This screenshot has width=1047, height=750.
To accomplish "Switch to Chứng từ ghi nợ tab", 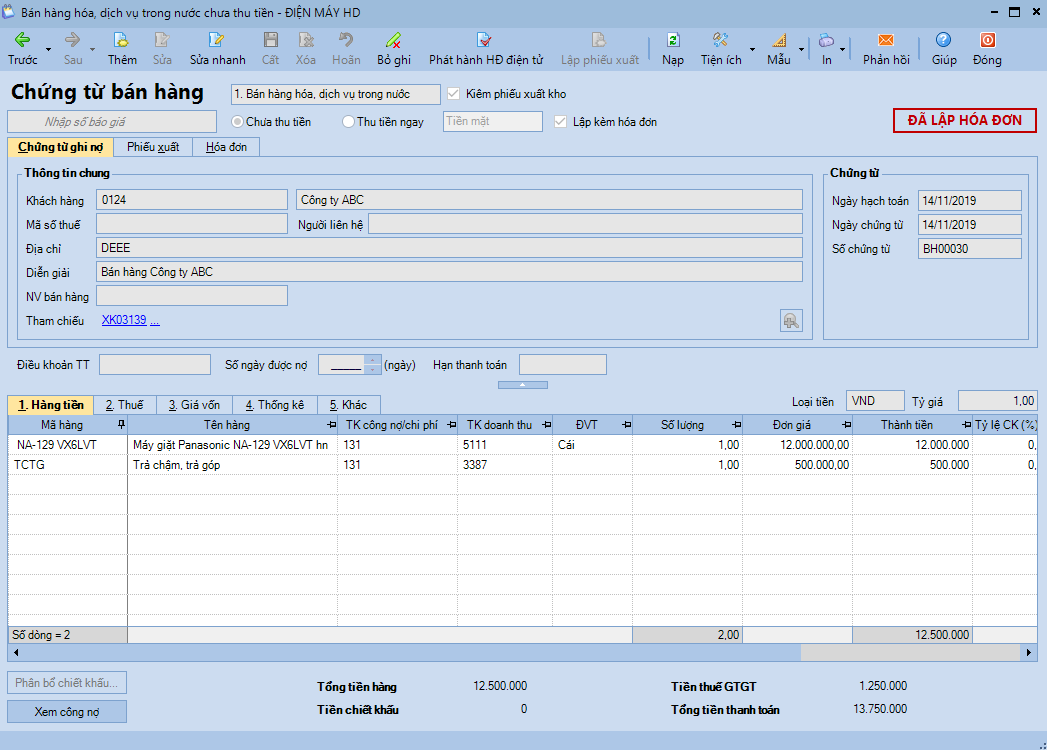I will point(60,147).
